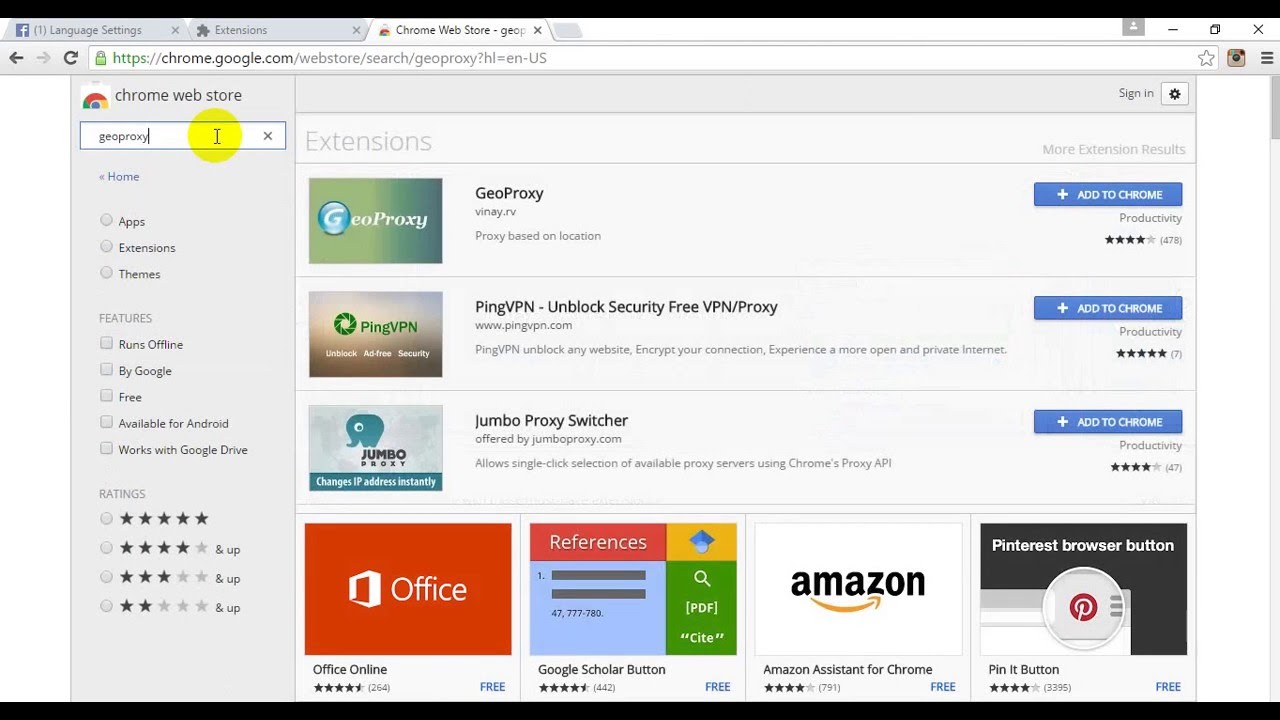Click Amazon Assistant for Chrome title

pos(848,670)
